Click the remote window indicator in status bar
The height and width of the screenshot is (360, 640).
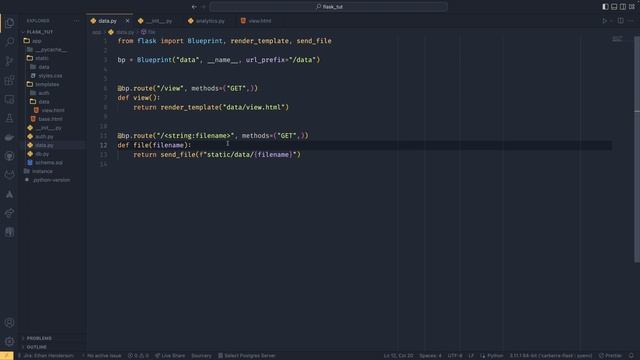[x=7, y=356]
